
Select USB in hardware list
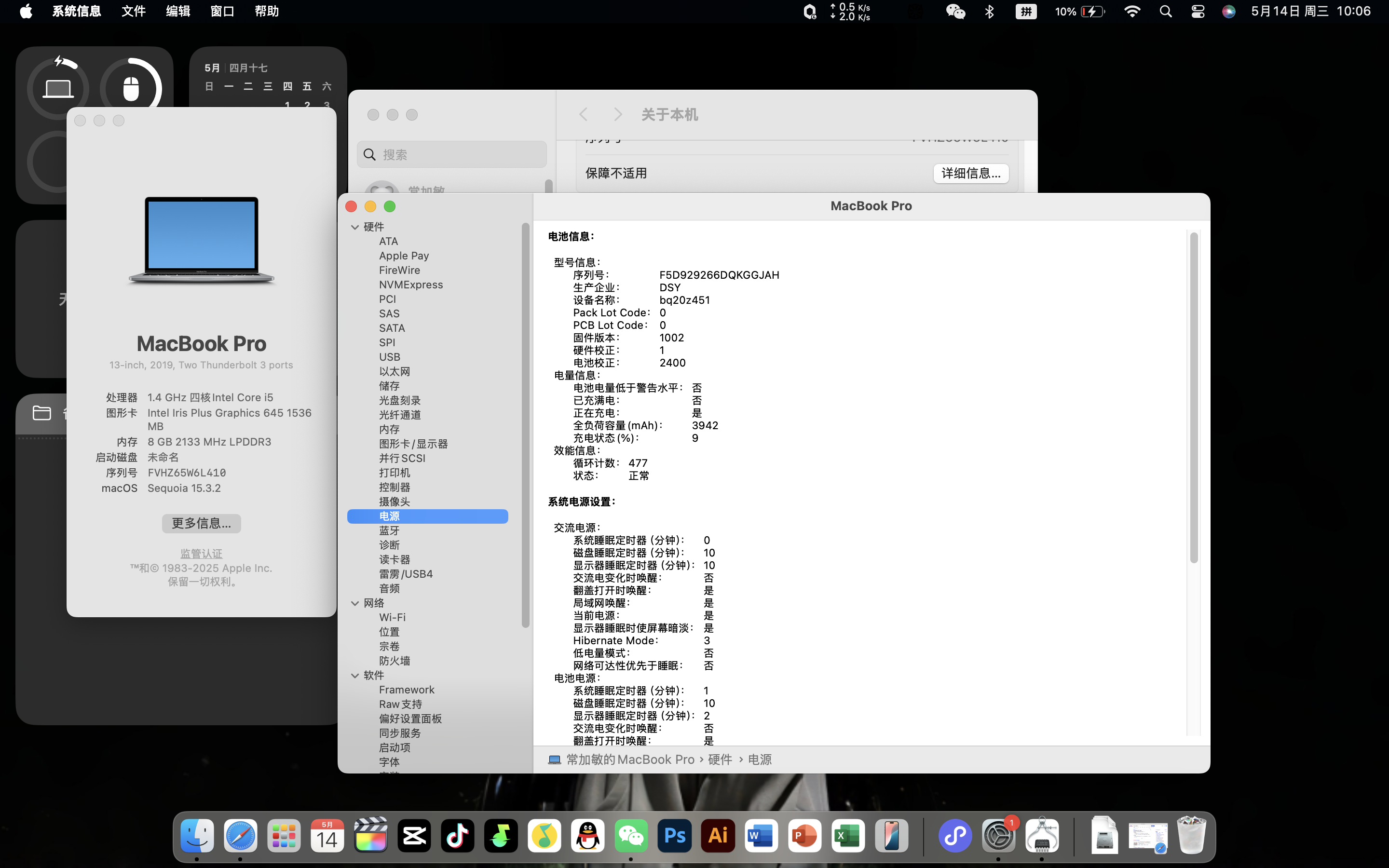[390, 357]
